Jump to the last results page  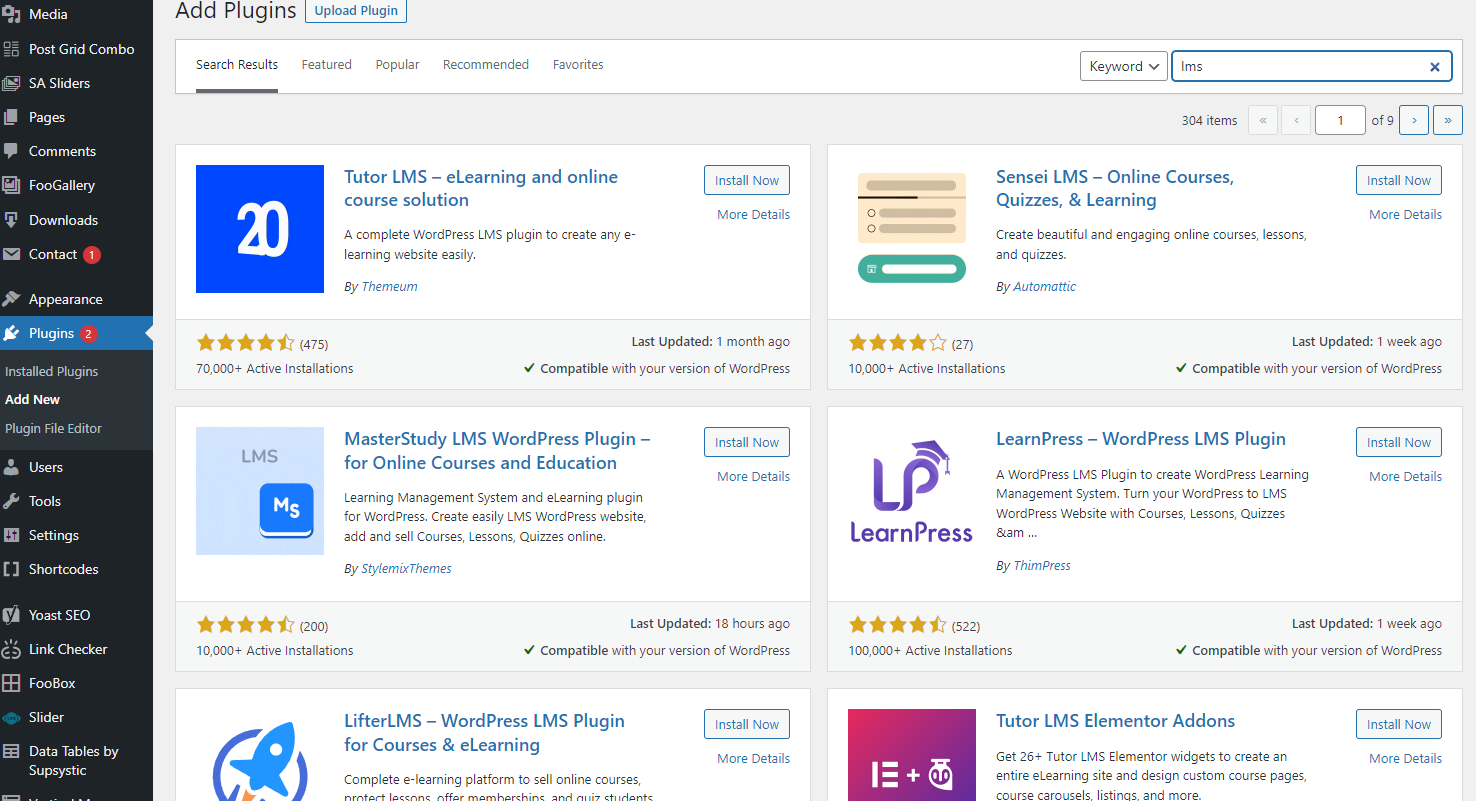(1448, 120)
